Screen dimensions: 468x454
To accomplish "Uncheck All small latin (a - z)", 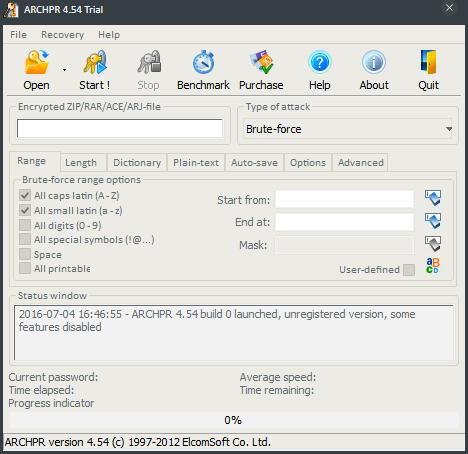I will pos(25,210).
